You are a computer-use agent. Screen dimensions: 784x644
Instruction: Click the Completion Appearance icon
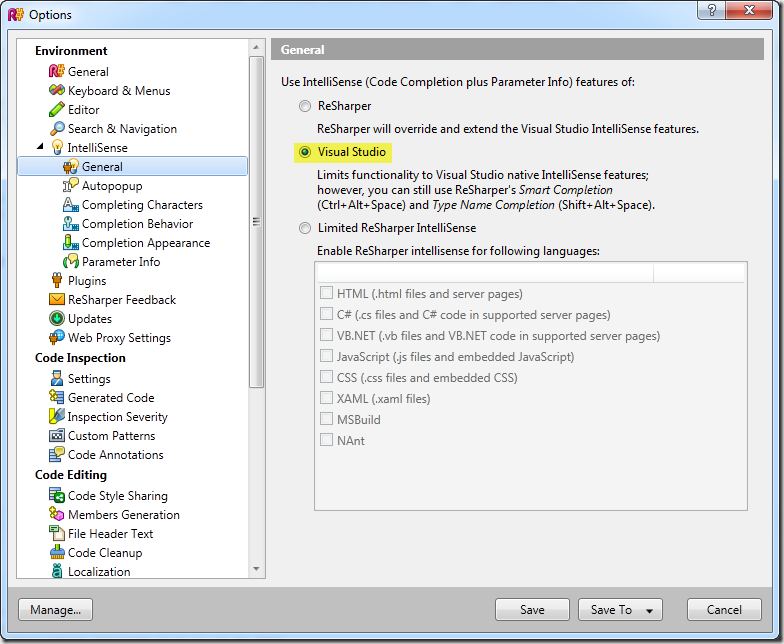[x=70, y=242]
